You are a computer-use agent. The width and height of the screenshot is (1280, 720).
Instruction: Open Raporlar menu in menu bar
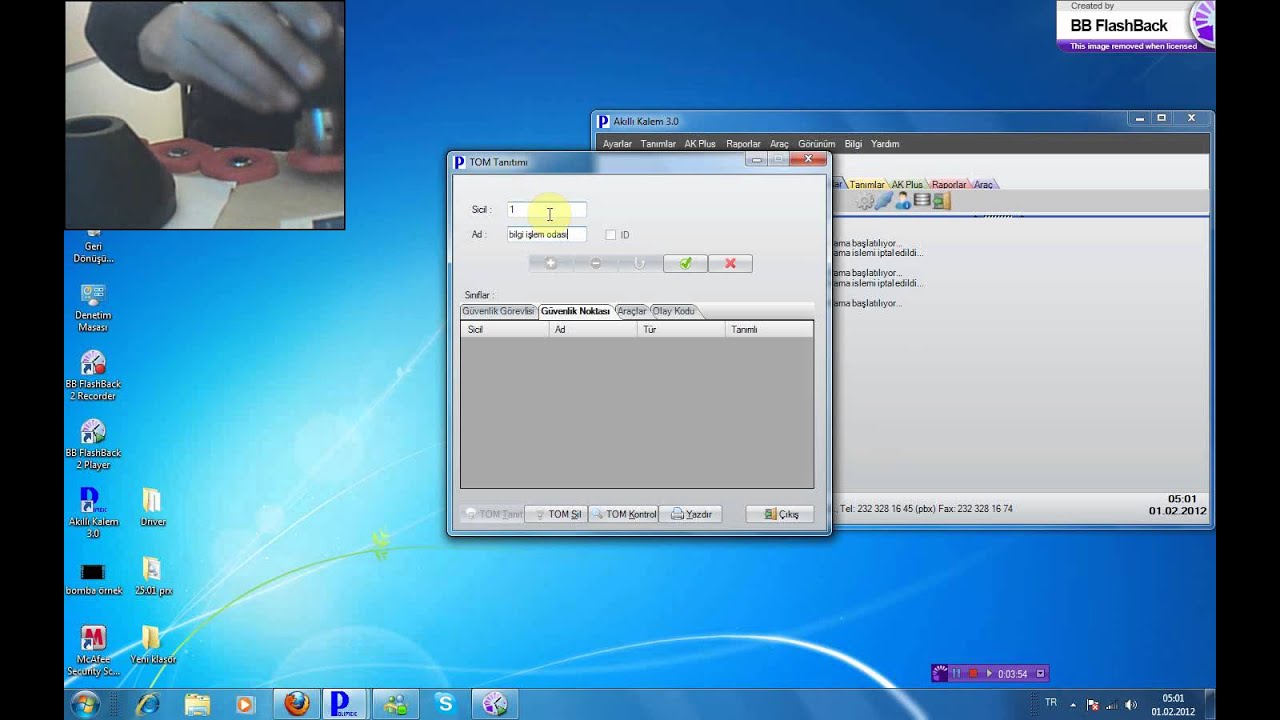(743, 144)
